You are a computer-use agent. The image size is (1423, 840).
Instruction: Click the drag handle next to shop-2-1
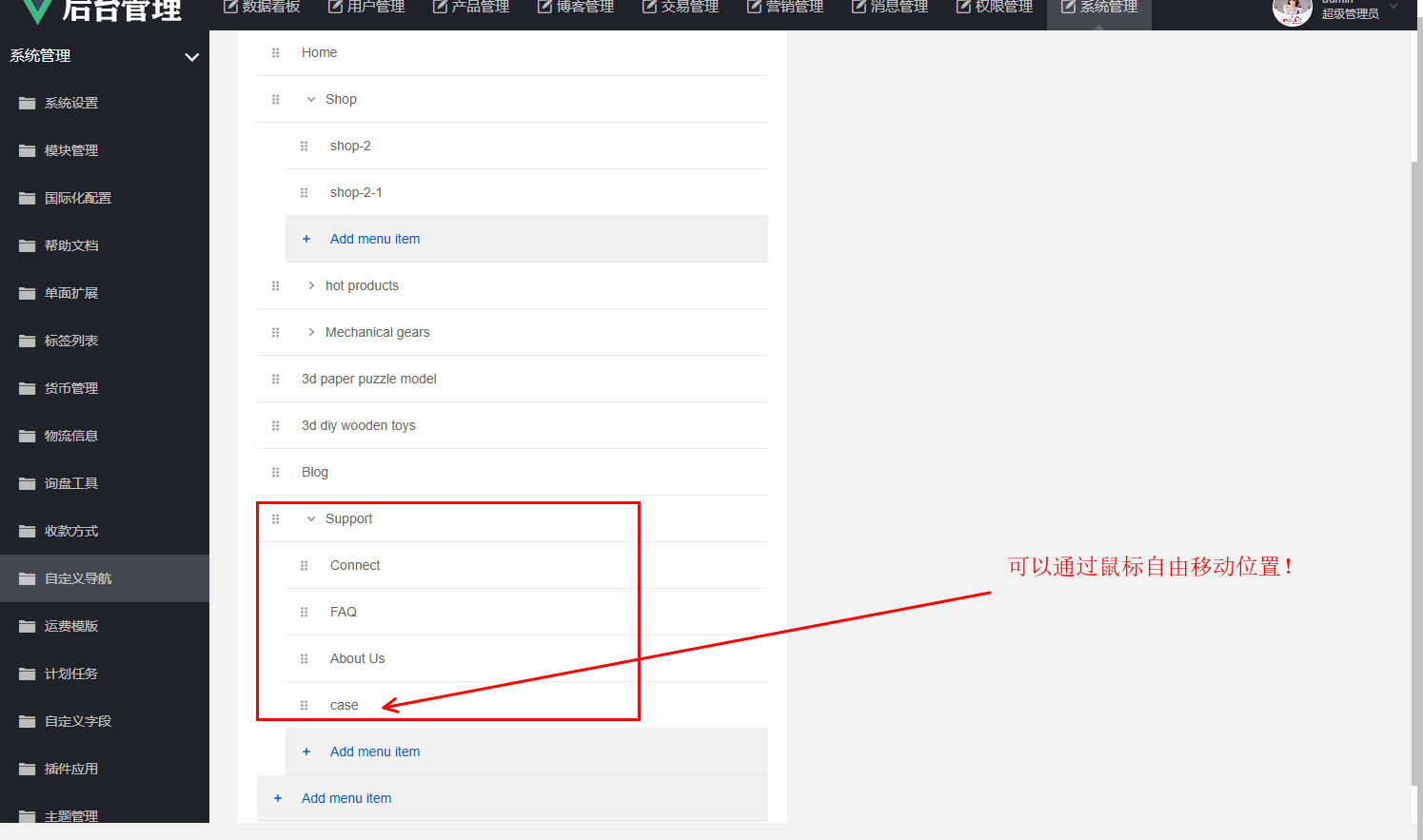pos(304,193)
